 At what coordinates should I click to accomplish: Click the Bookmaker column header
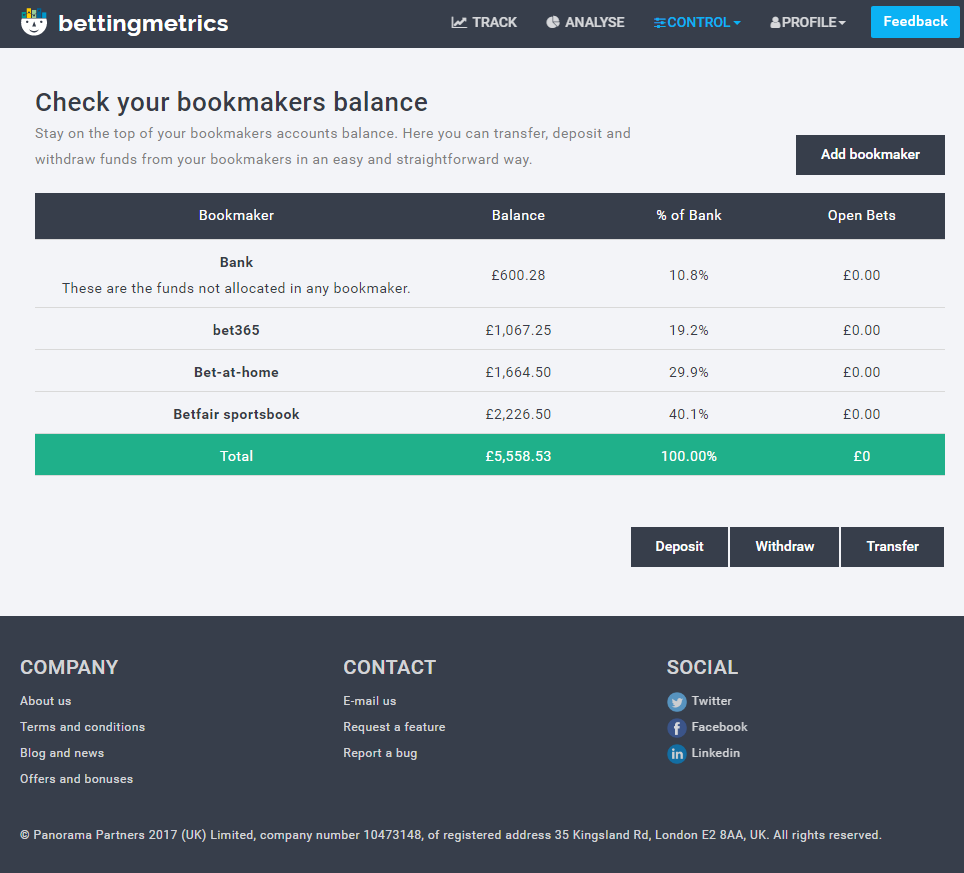tap(236, 215)
